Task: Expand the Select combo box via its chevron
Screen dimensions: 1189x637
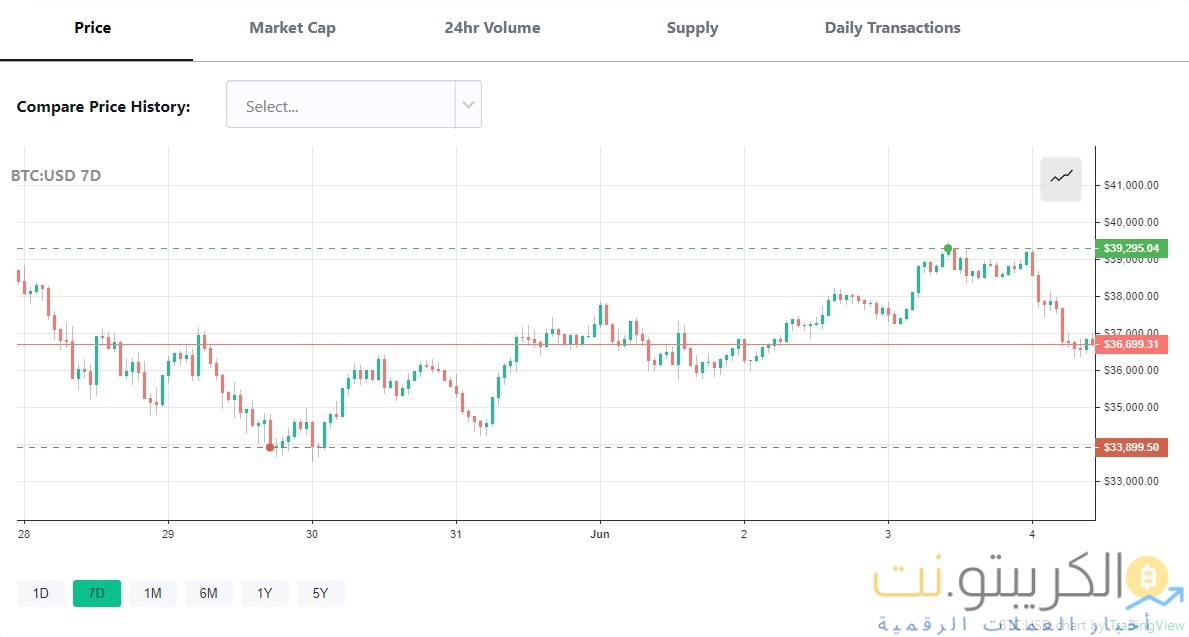Action: [467, 104]
